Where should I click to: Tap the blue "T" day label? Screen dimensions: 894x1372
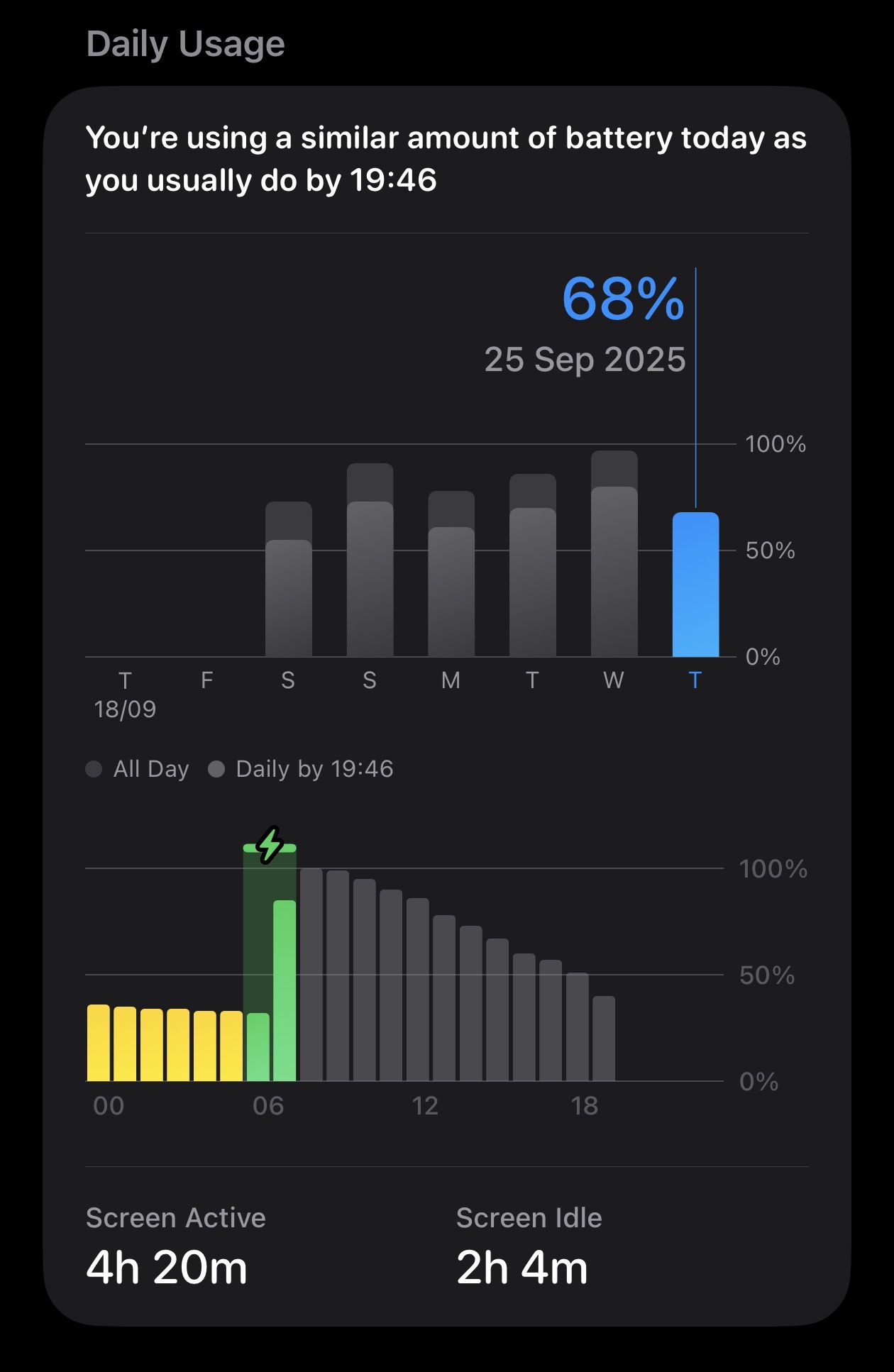pyautogui.click(x=695, y=680)
